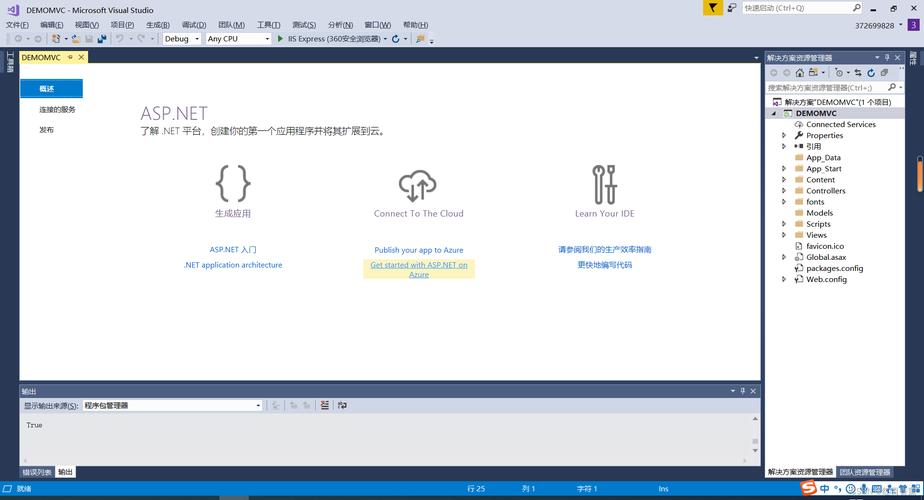This screenshot has width=924, height=500.
Task: Click the yellow notifications flag icon
Action: click(x=712, y=8)
